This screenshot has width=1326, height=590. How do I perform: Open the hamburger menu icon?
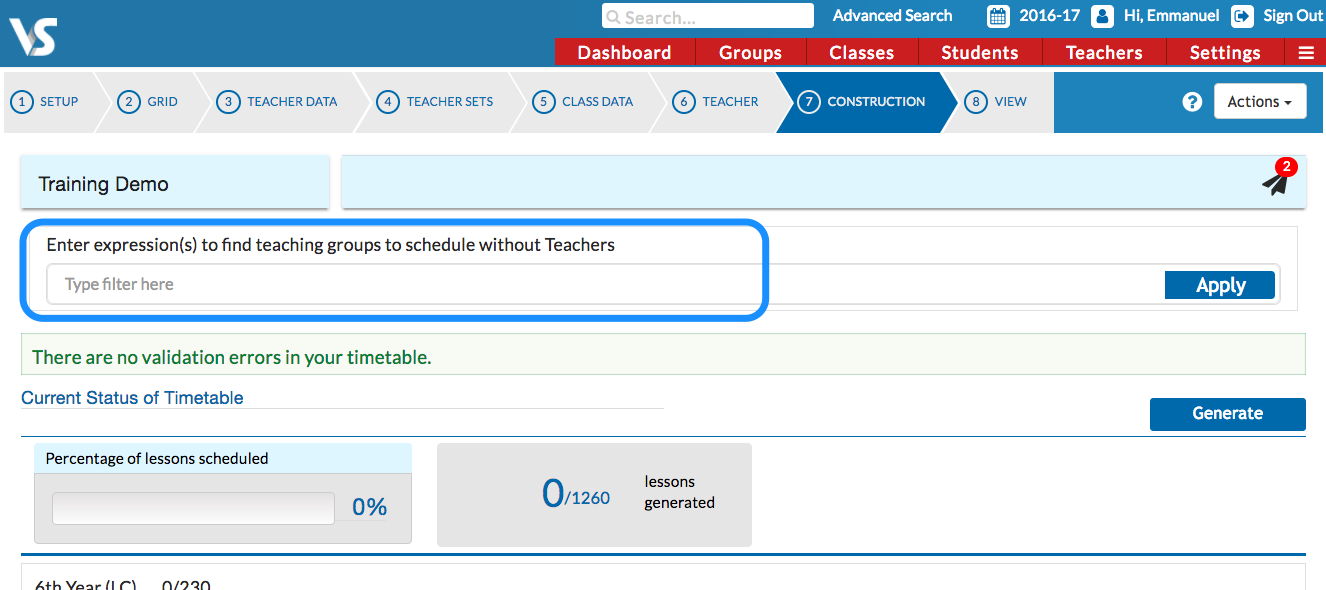1306,53
